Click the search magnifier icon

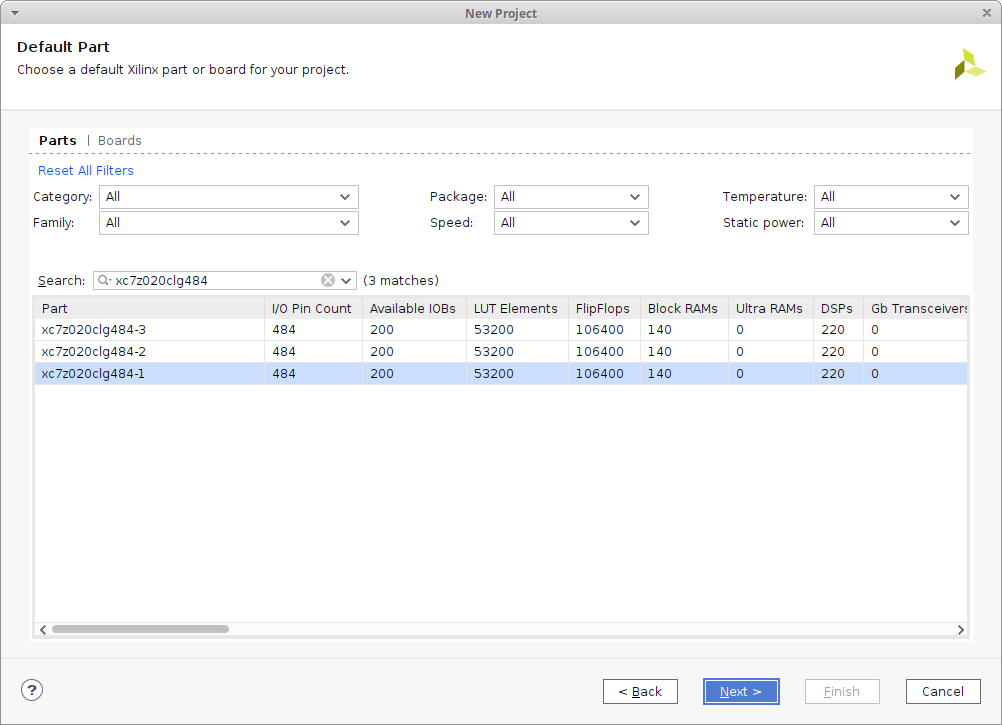coord(104,281)
